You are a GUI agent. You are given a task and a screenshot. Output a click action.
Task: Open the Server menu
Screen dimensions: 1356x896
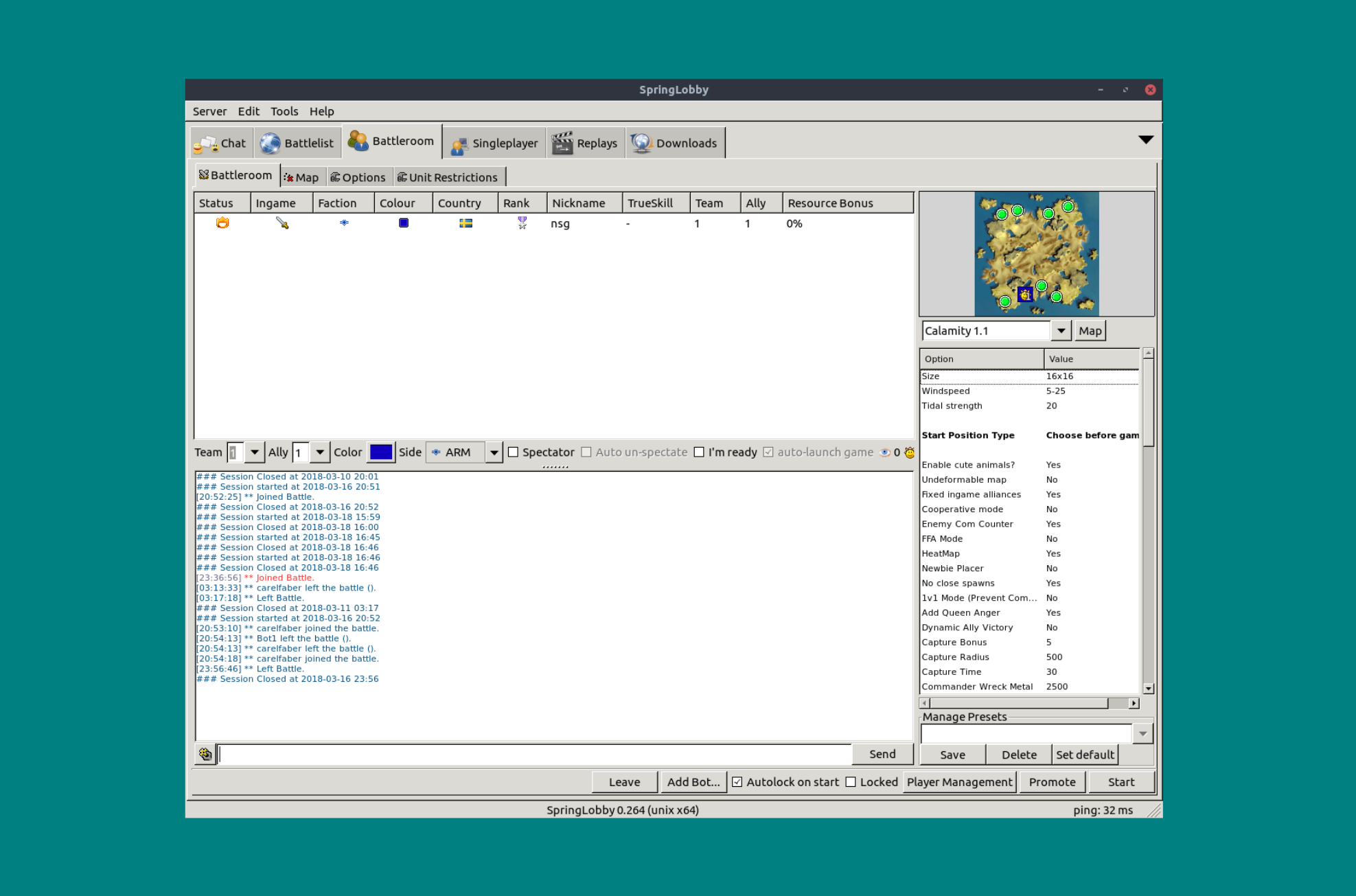pyautogui.click(x=209, y=111)
